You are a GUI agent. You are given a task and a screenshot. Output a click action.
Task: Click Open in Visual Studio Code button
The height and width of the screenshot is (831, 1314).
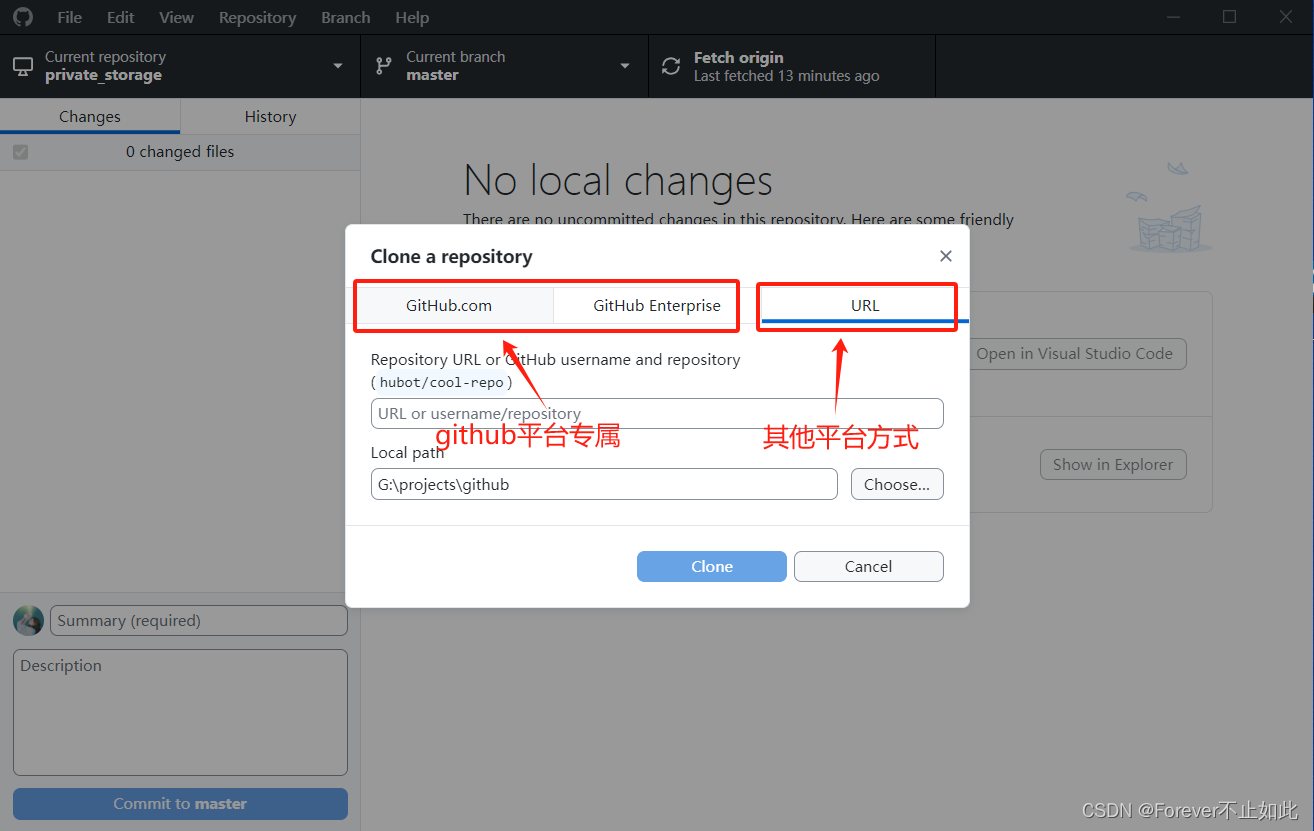1074,353
